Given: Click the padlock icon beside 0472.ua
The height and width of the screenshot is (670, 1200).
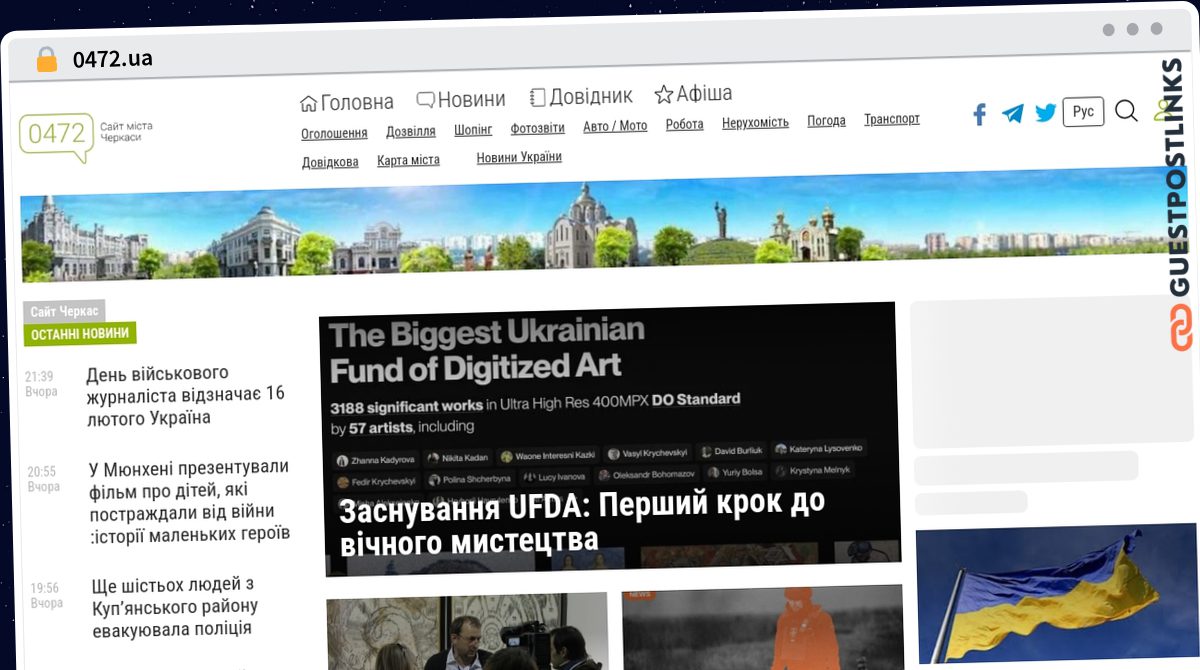Looking at the screenshot, I should coord(46,59).
